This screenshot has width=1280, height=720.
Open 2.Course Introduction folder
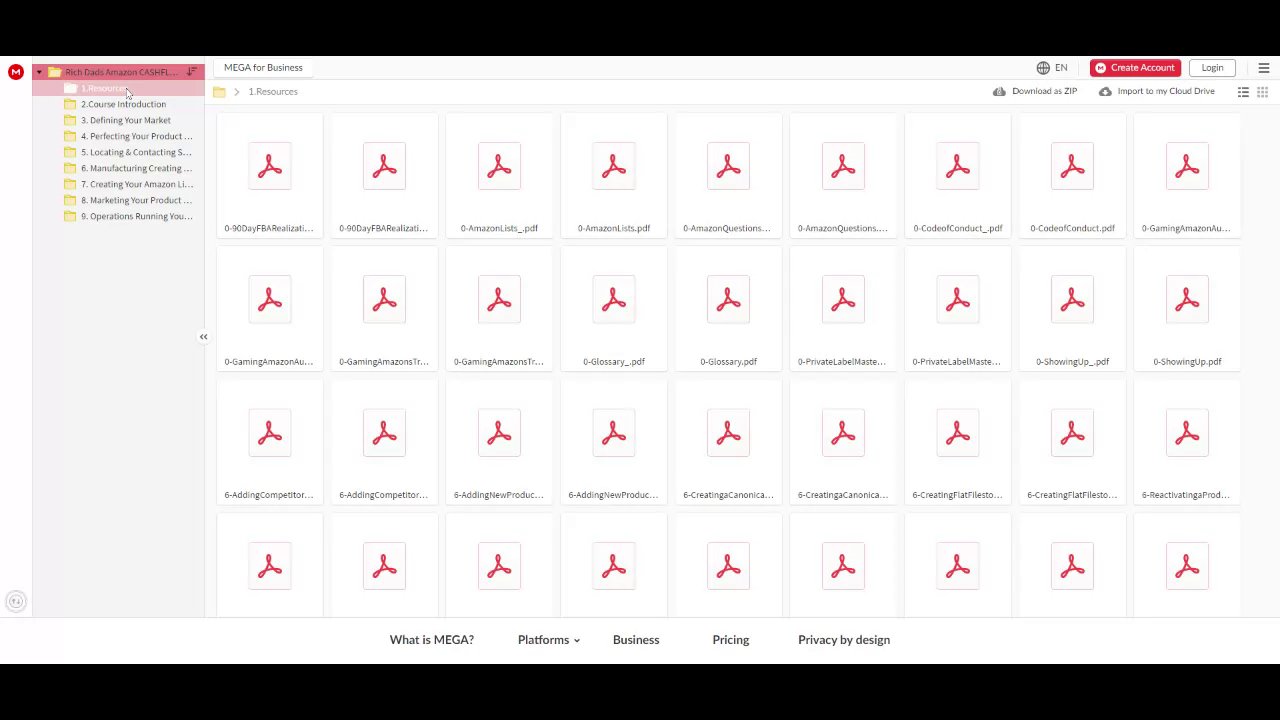pyautogui.click(x=118, y=104)
